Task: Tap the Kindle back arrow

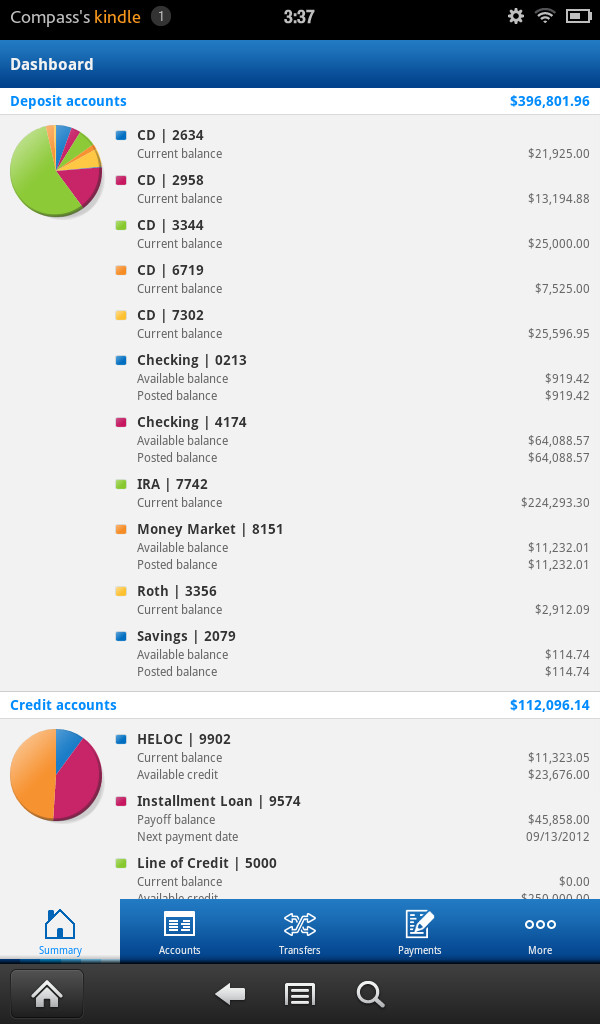Action: coord(230,993)
